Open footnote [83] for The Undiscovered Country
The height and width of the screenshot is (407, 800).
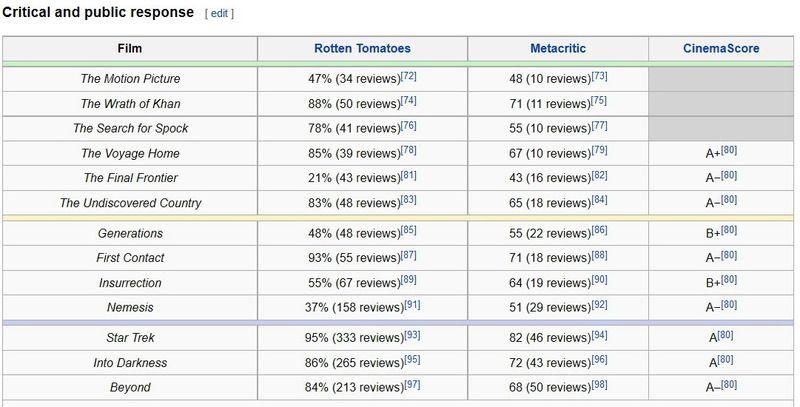409,200
